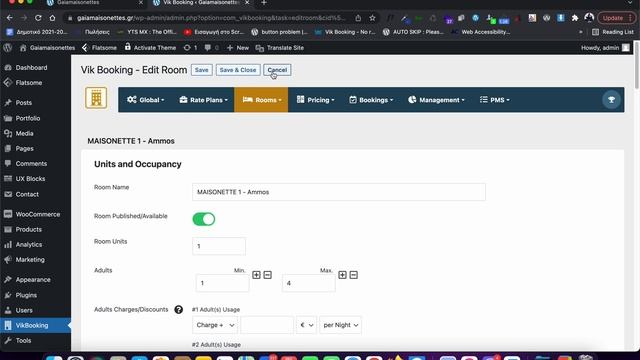Screen dimensions: 640x360
Task: Open Flatsome in the sidebar
Action: coord(29,83)
